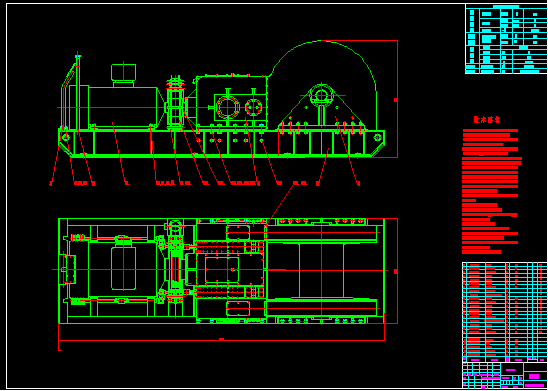Viewport: 548px width, 391px height.
Task: Select the winch drum bearing hub in side view
Action: point(322,94)
